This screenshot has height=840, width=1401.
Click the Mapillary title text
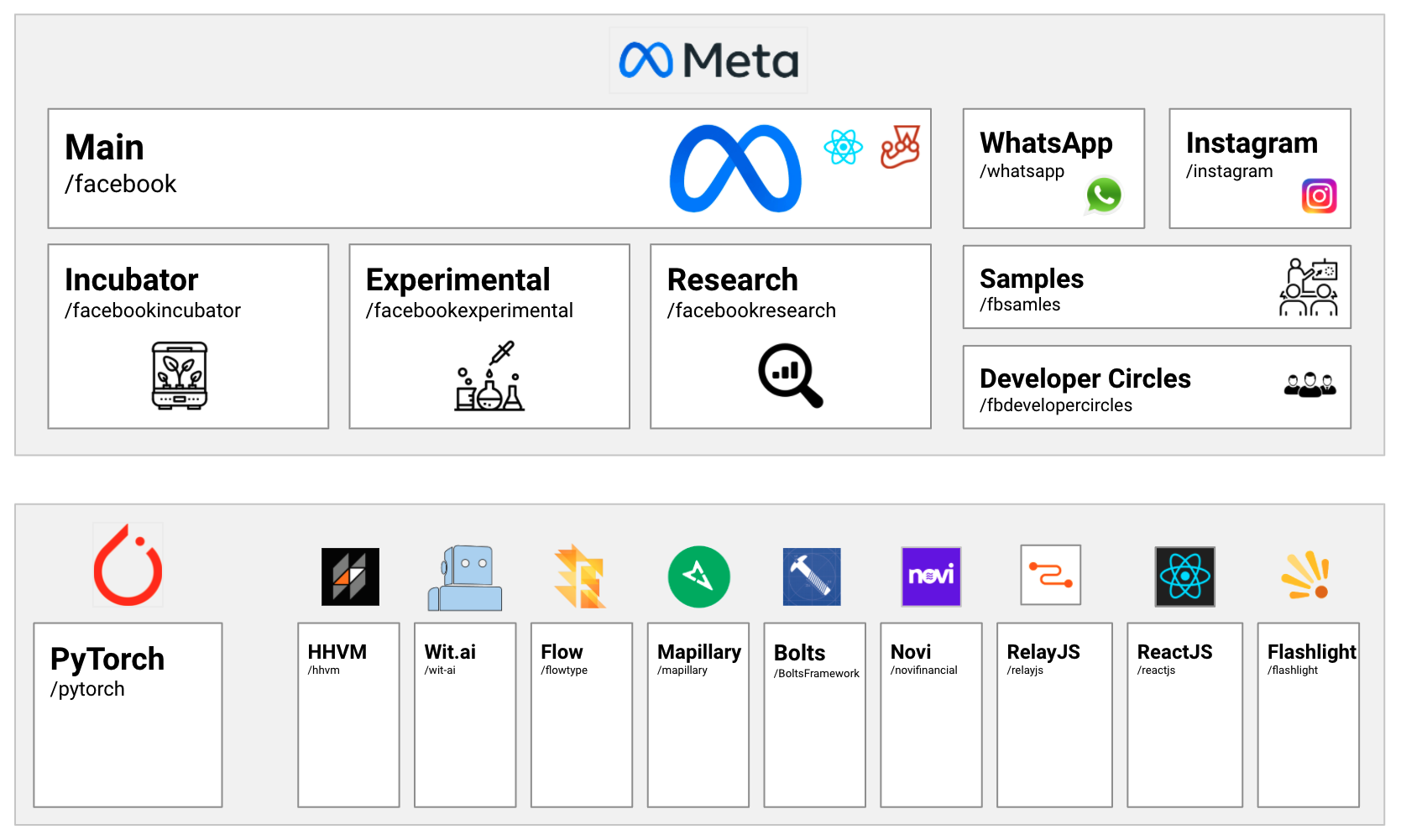tap(699, 652)
